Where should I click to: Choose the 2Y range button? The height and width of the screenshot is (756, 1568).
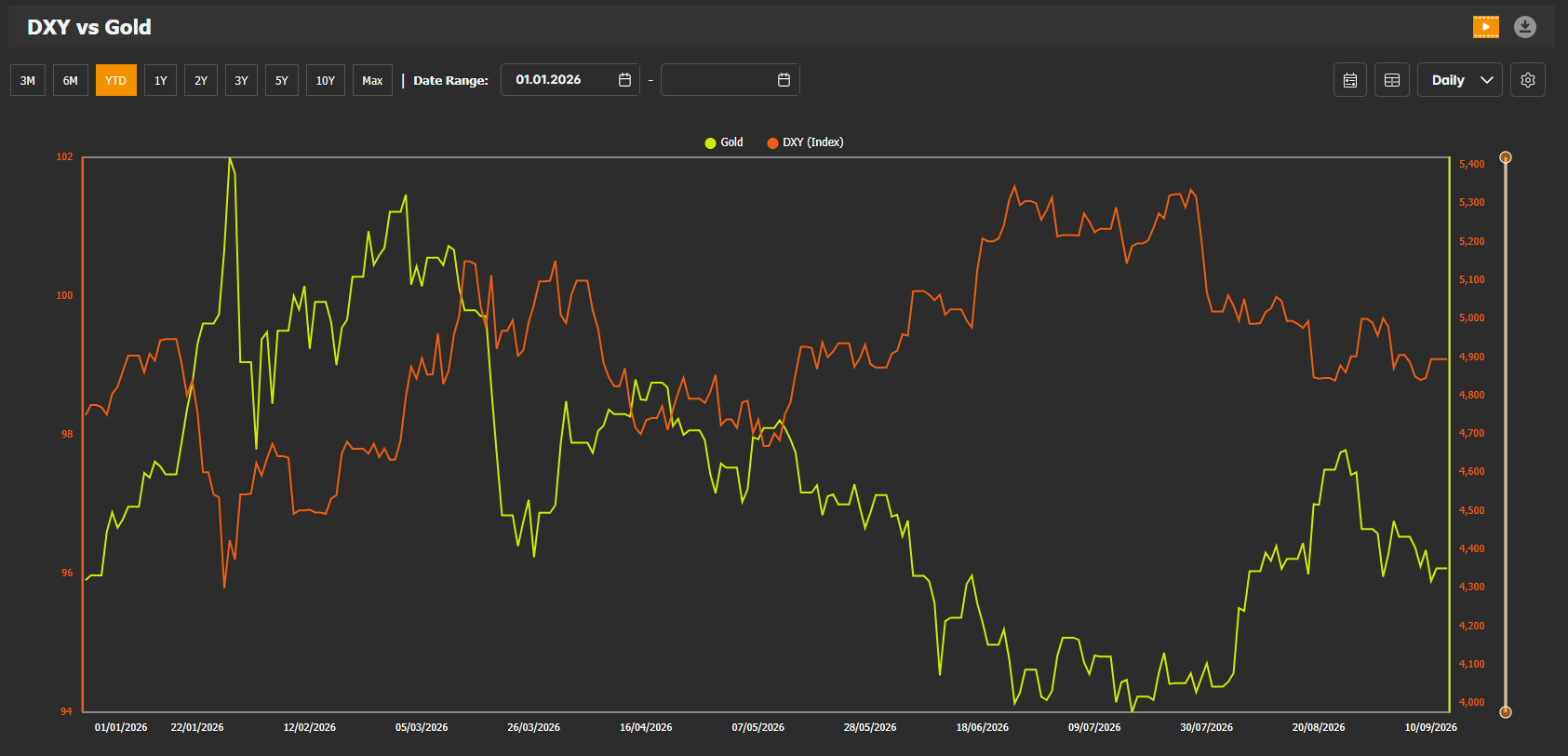click(x=201, y=80)
